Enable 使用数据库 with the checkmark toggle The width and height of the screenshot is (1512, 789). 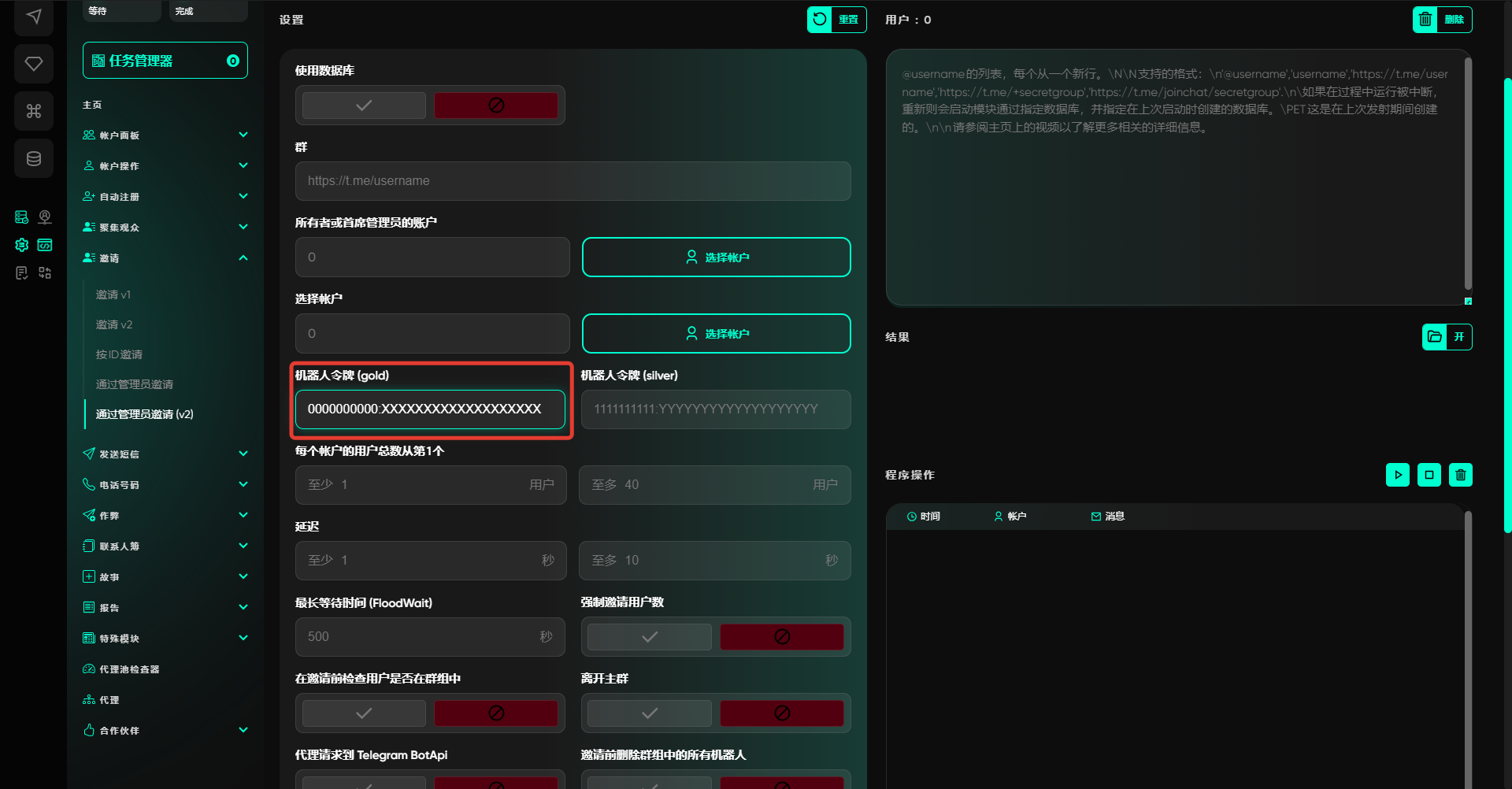364,106
